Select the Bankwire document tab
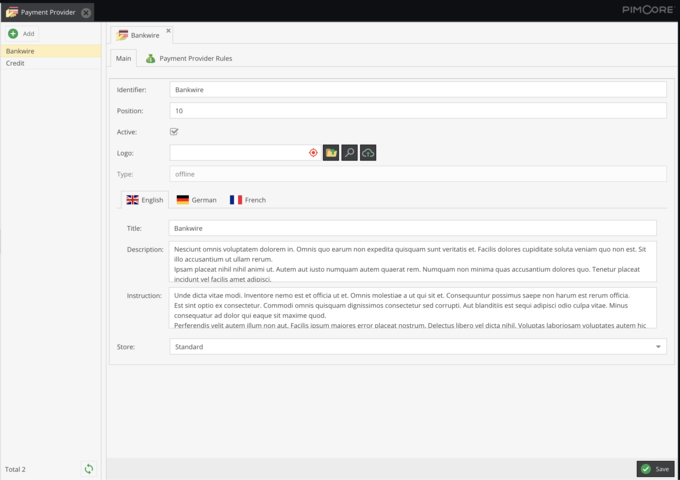 tap(142, 35)
